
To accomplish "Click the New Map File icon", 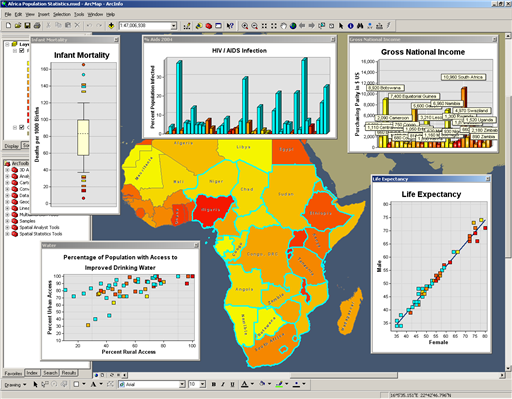I will click(x=9, y=26).
